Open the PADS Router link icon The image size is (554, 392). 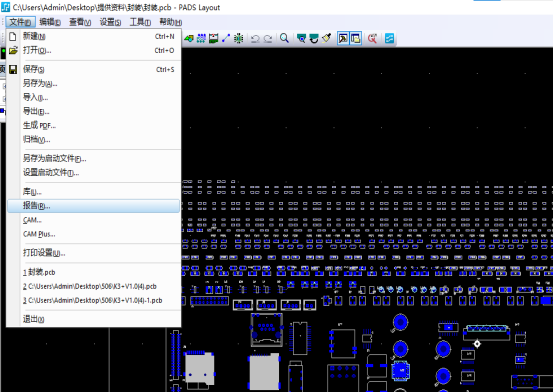(x=389, y=38)
